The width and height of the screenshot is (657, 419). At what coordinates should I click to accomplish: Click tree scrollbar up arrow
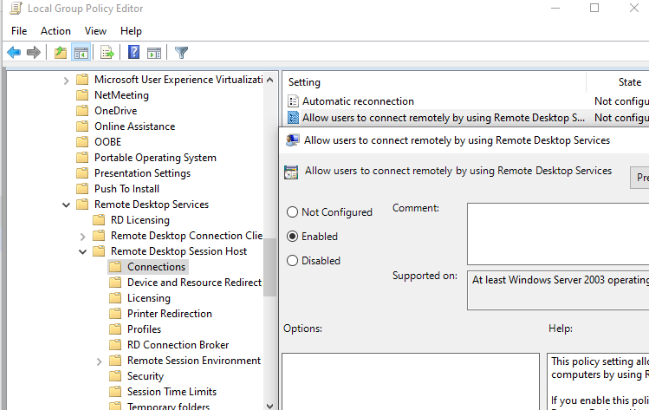click(270, 80)
